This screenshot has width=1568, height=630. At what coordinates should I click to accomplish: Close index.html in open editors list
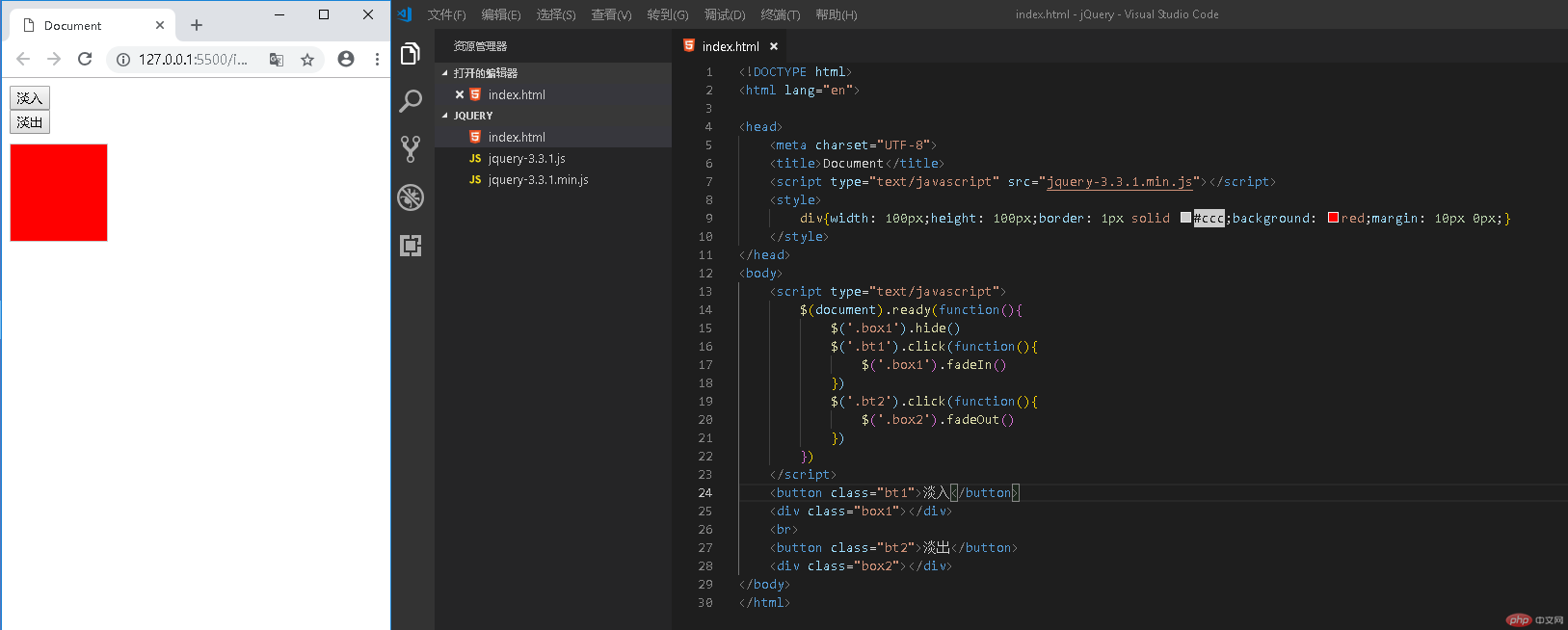[x=460, y=94]
